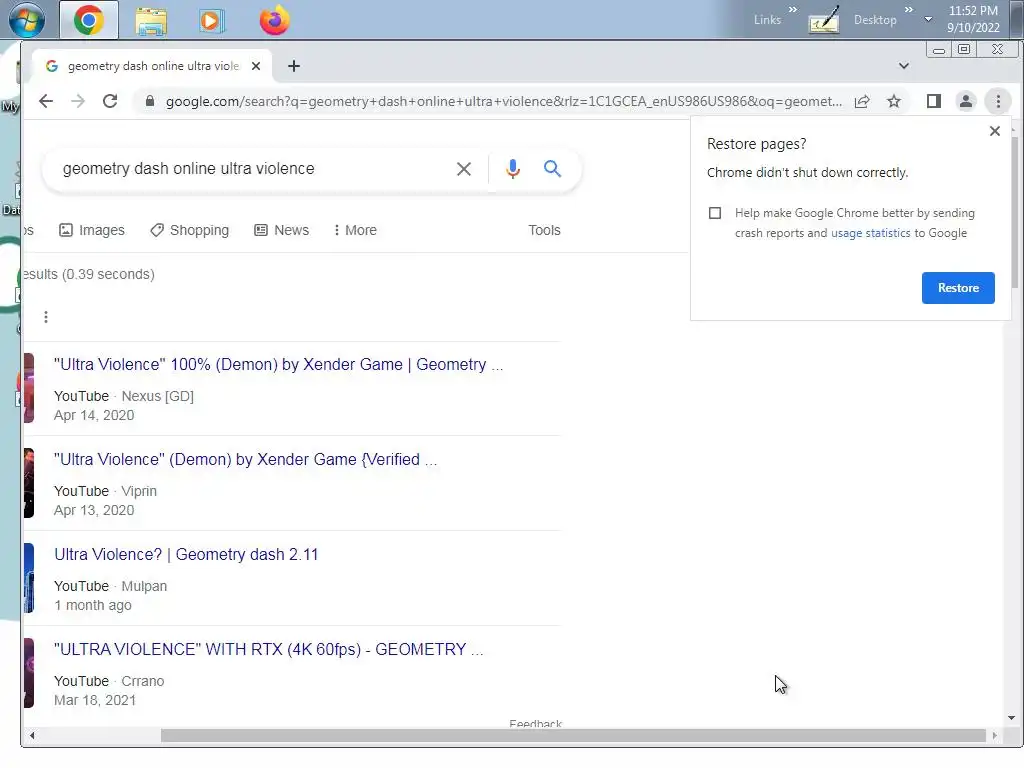Open the three-dot options above the video results

point(46,317)
